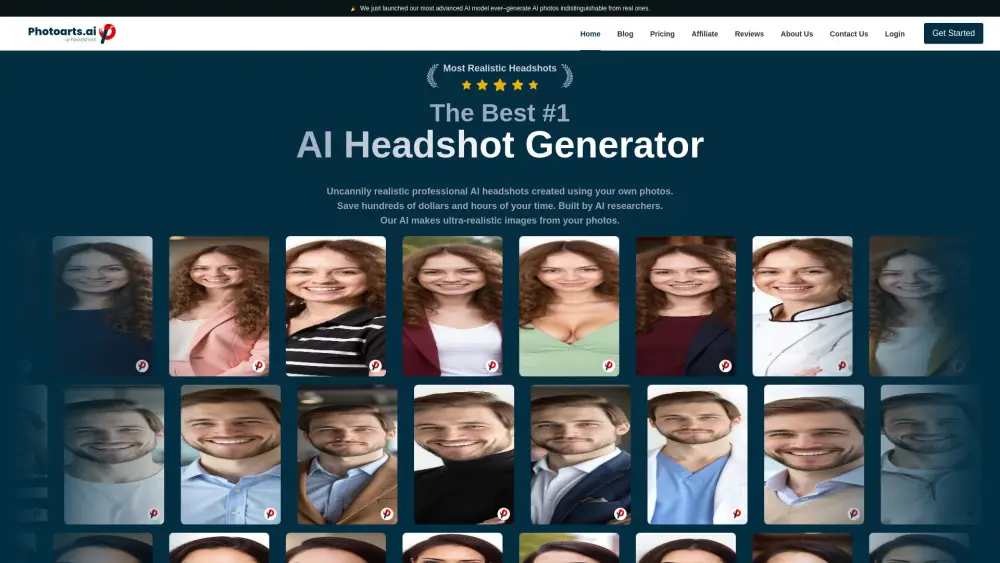
Task: Click the Login link
Action: click(894, 34)
